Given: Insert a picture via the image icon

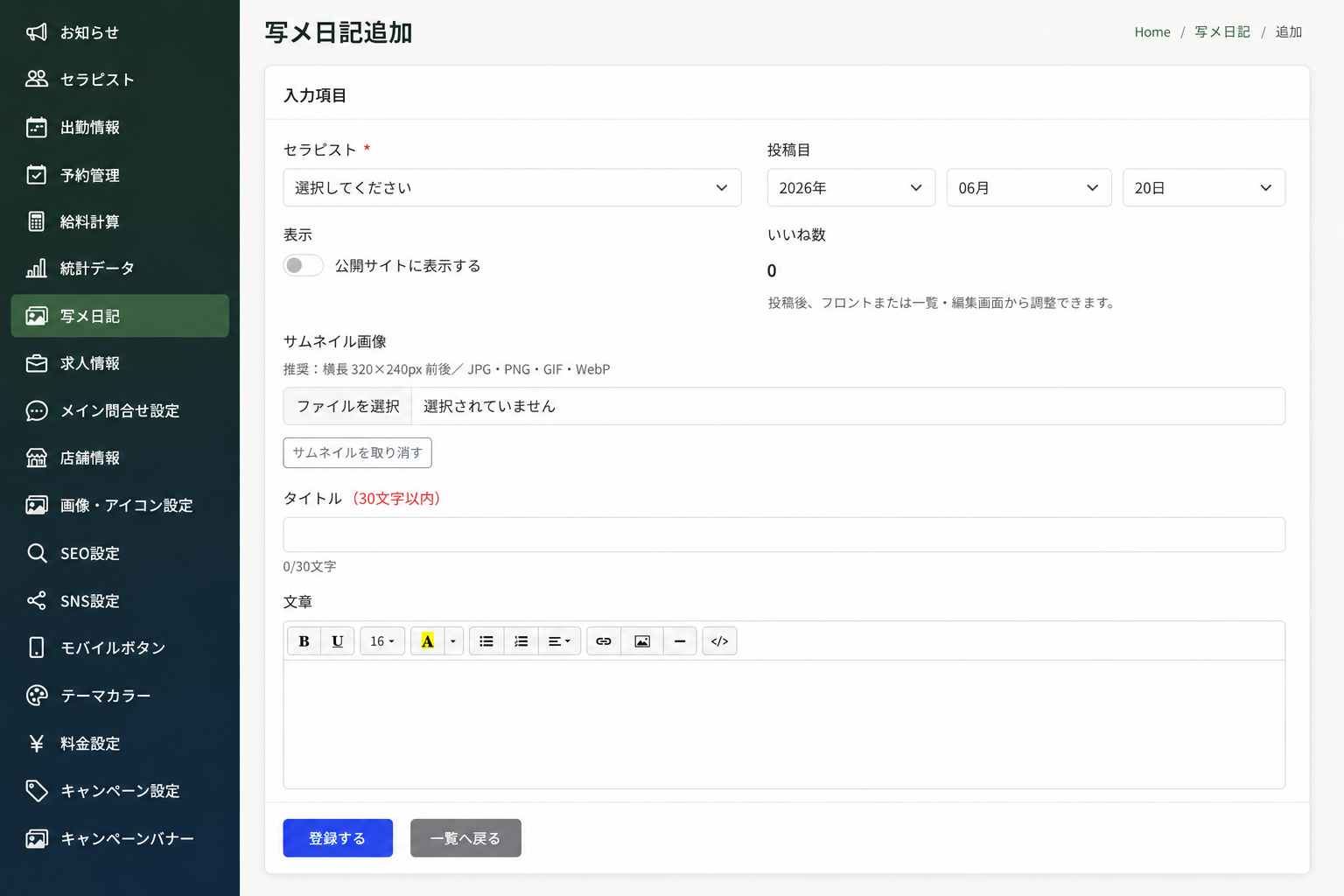Looking at the screenshot, I should [642, 641].
